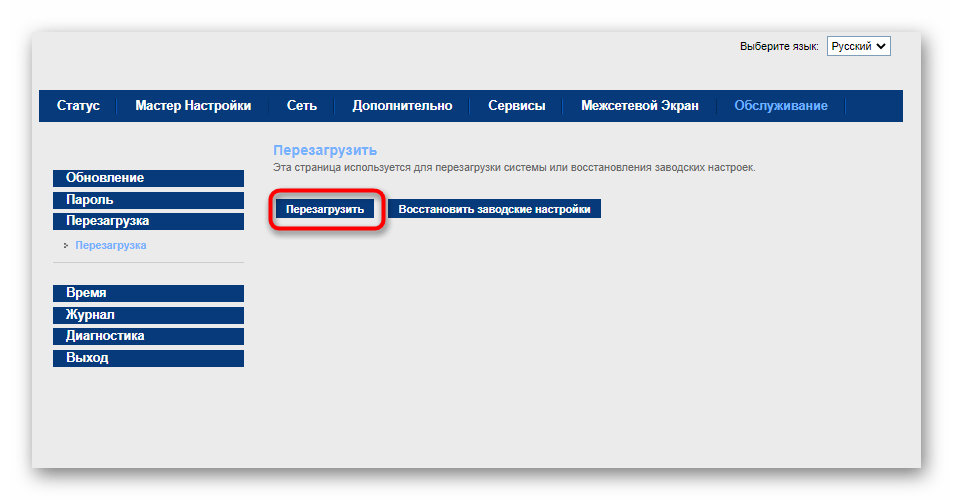953x500 pixels.
Task: Click the arrow bullet beside the Перезагрузка sub-link
Action: [66, 245]
